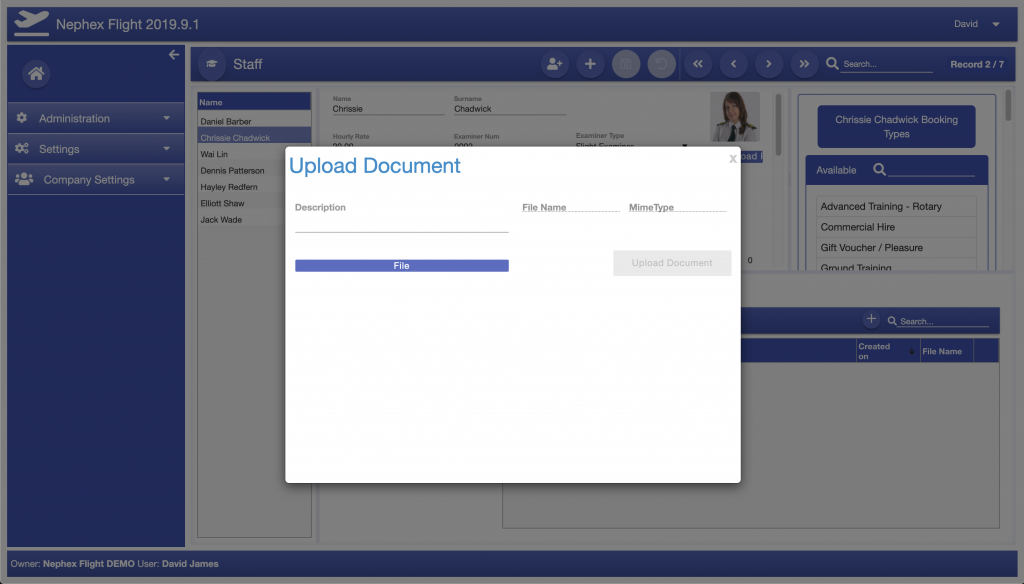Click the MimeType field

(677, 207)
